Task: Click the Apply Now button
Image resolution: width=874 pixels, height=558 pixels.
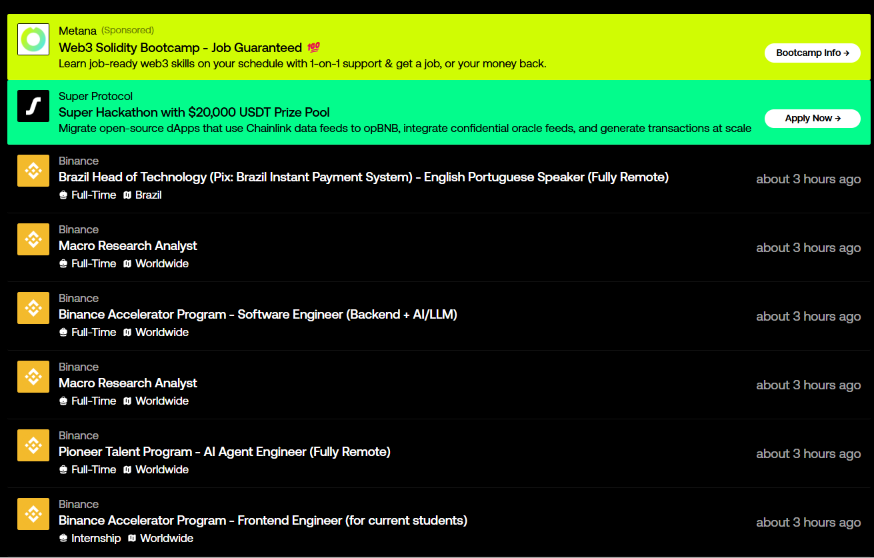Action: (813, 118)
